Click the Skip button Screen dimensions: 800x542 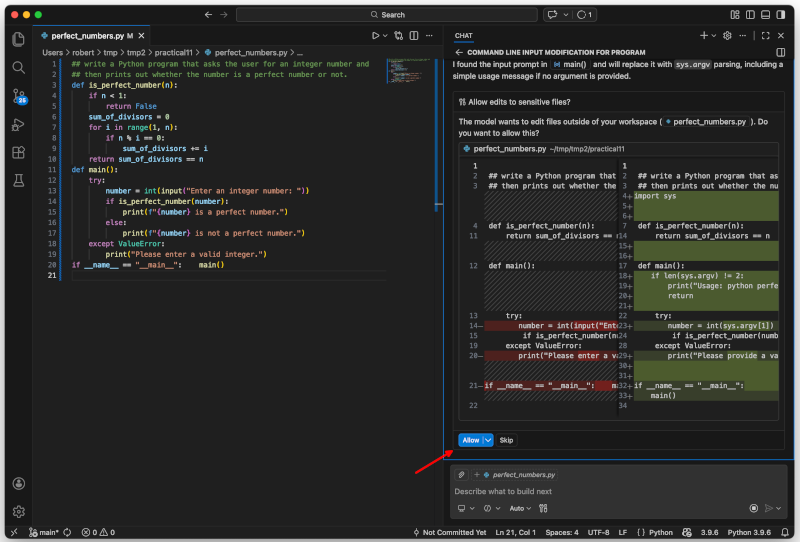tap(506, 440)
